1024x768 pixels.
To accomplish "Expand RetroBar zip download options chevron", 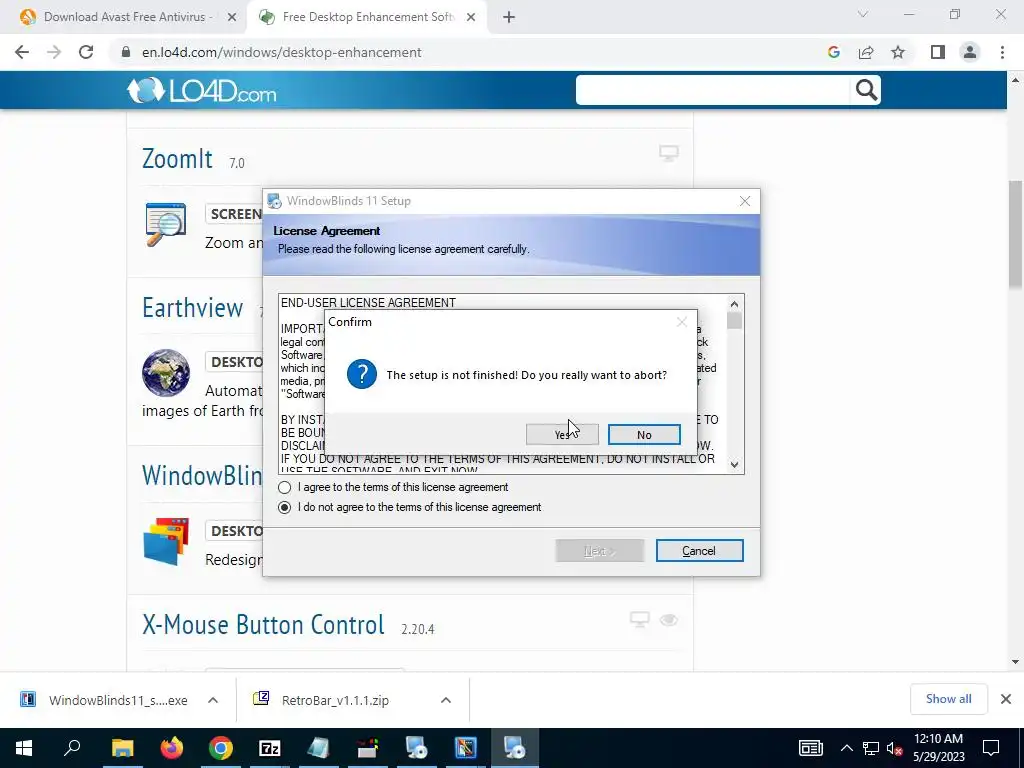I will click(x=445, y=700).
